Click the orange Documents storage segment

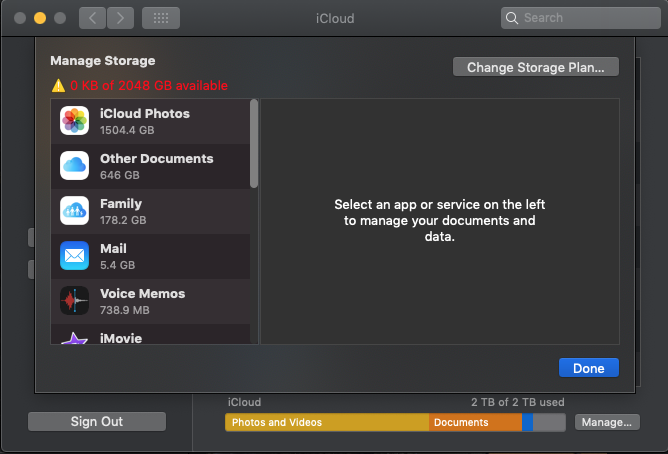[x=475, y=422]
